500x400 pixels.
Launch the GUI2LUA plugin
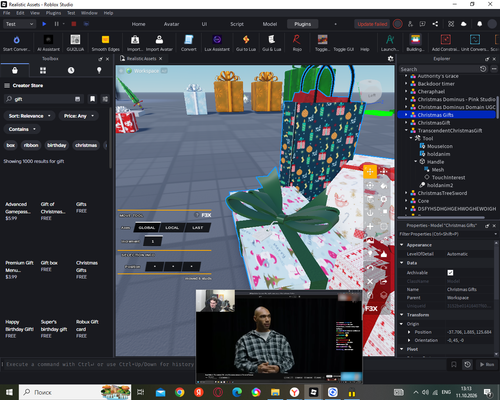pos(75,43)
